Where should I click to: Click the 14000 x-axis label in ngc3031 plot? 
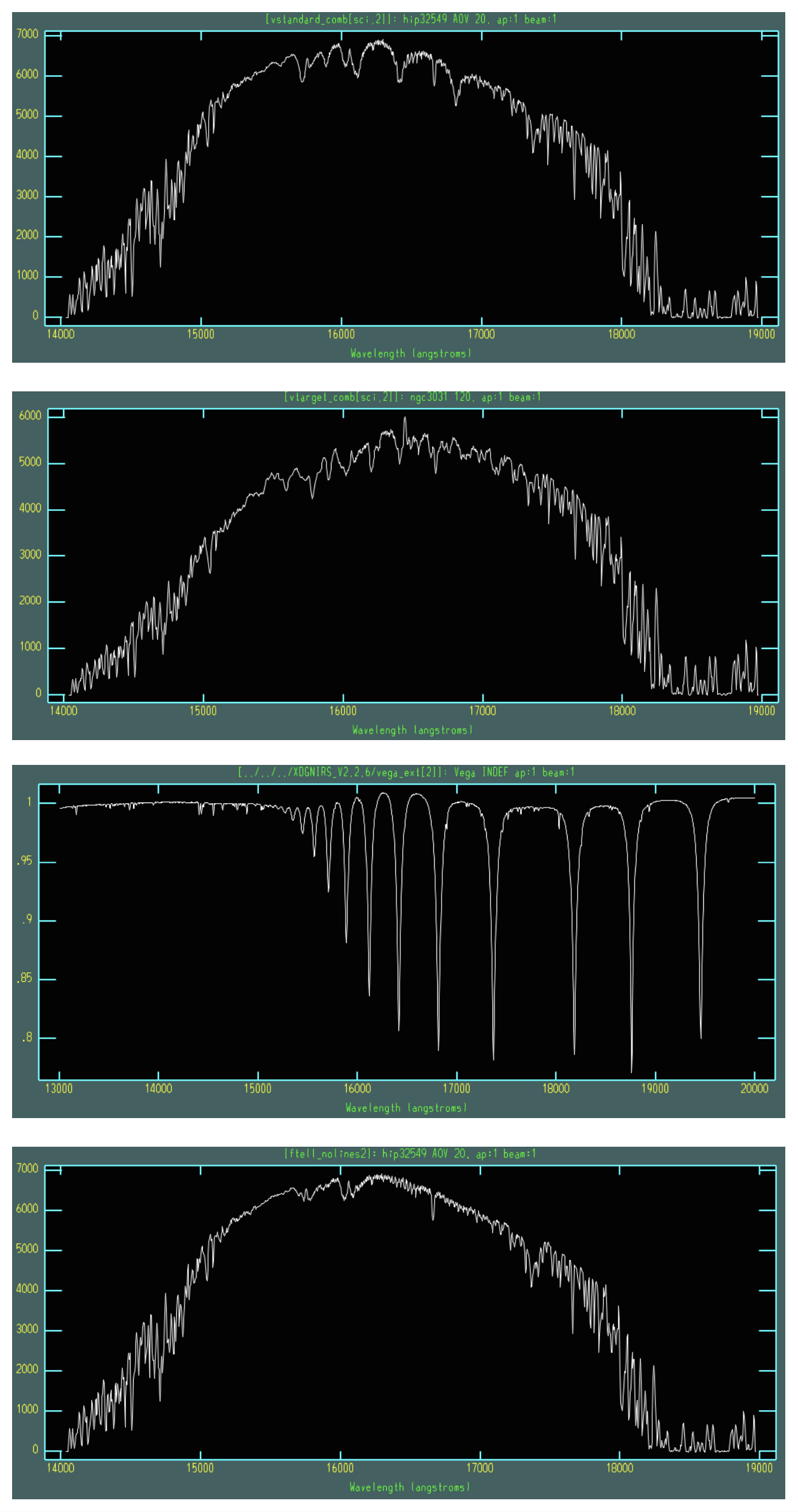64,711
